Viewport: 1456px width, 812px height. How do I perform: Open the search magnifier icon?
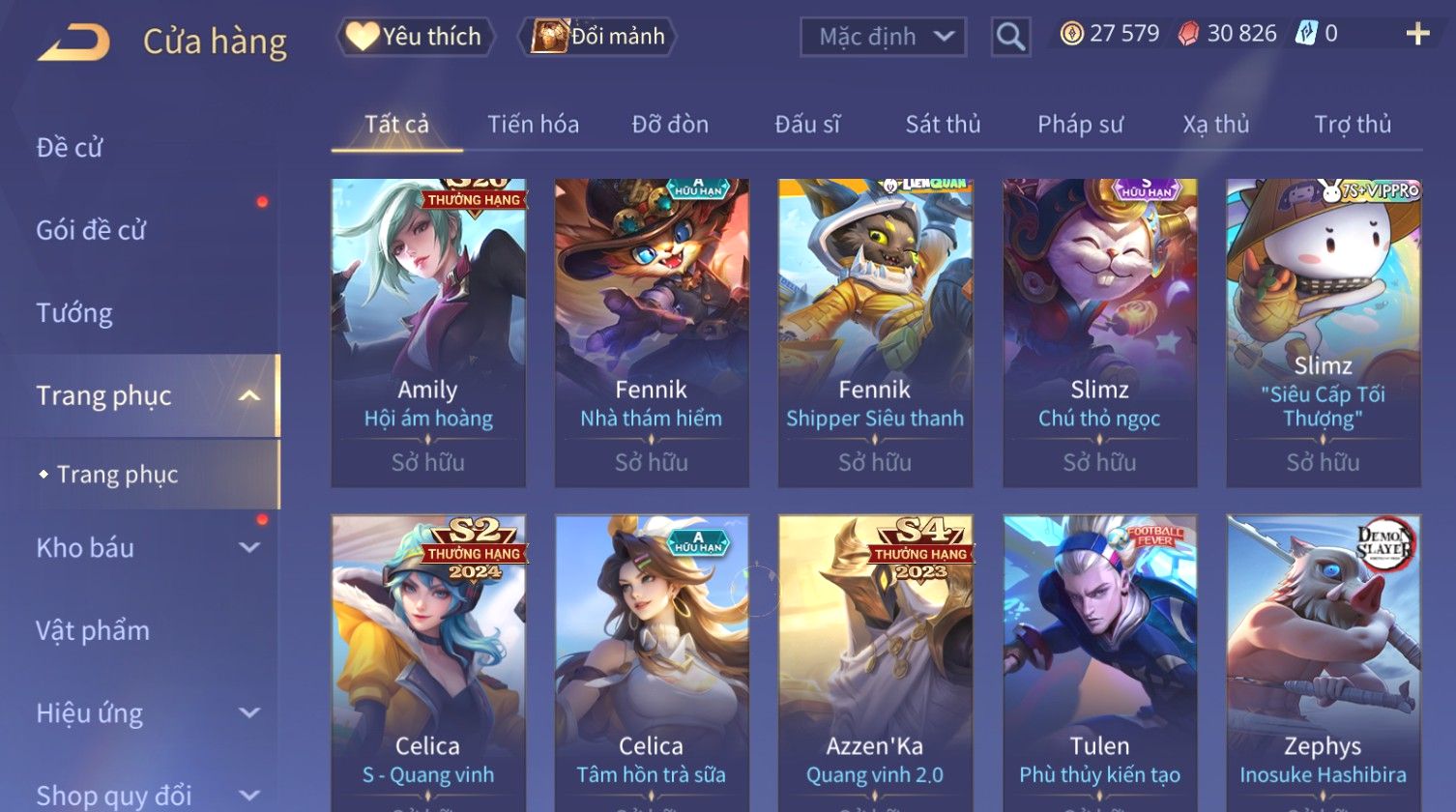1010,37
